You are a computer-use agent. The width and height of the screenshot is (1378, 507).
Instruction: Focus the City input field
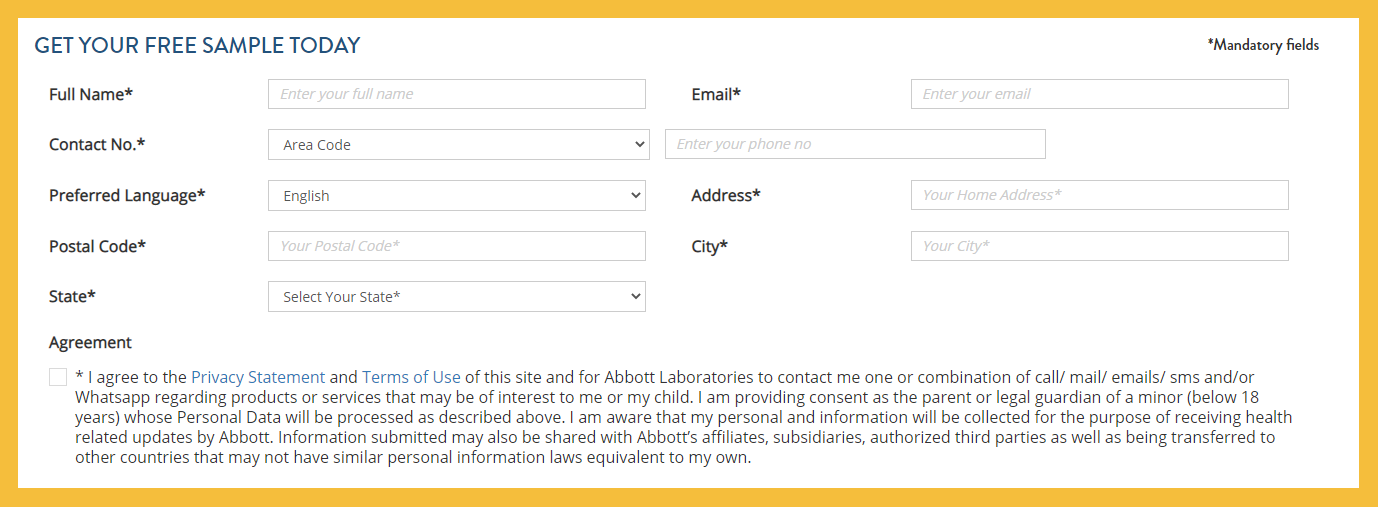1099,246
